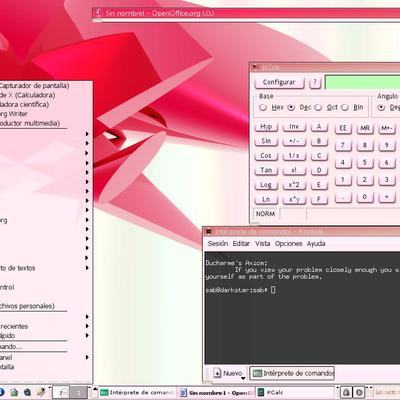Click the x^y power button
Image resolution: width=400 pixels, height=400 pixels.
[x=294, y=200]
